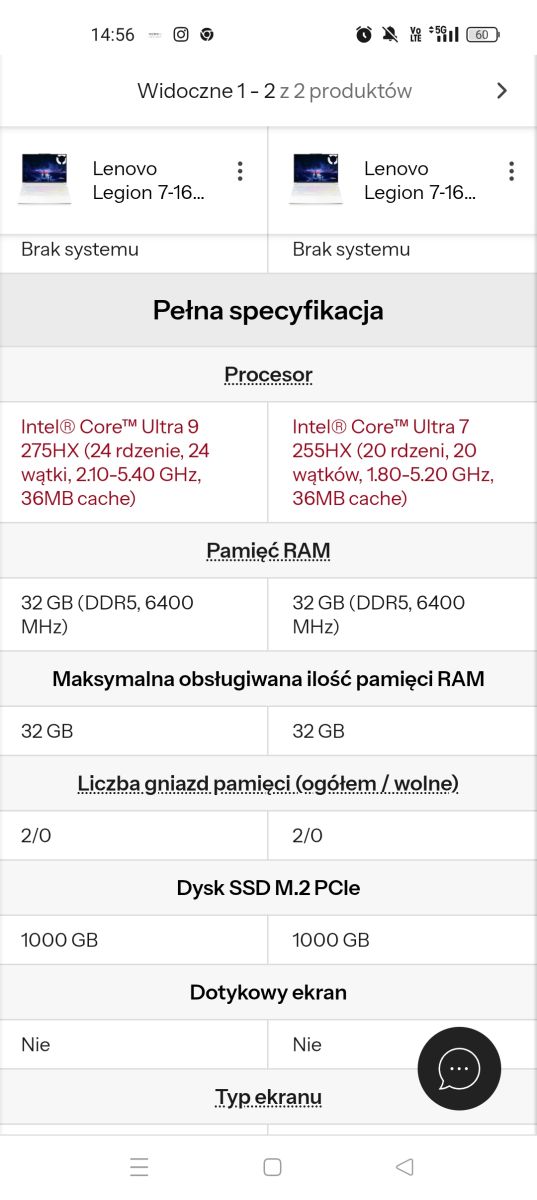Open options menu for second Lenovo Legion

511,171
